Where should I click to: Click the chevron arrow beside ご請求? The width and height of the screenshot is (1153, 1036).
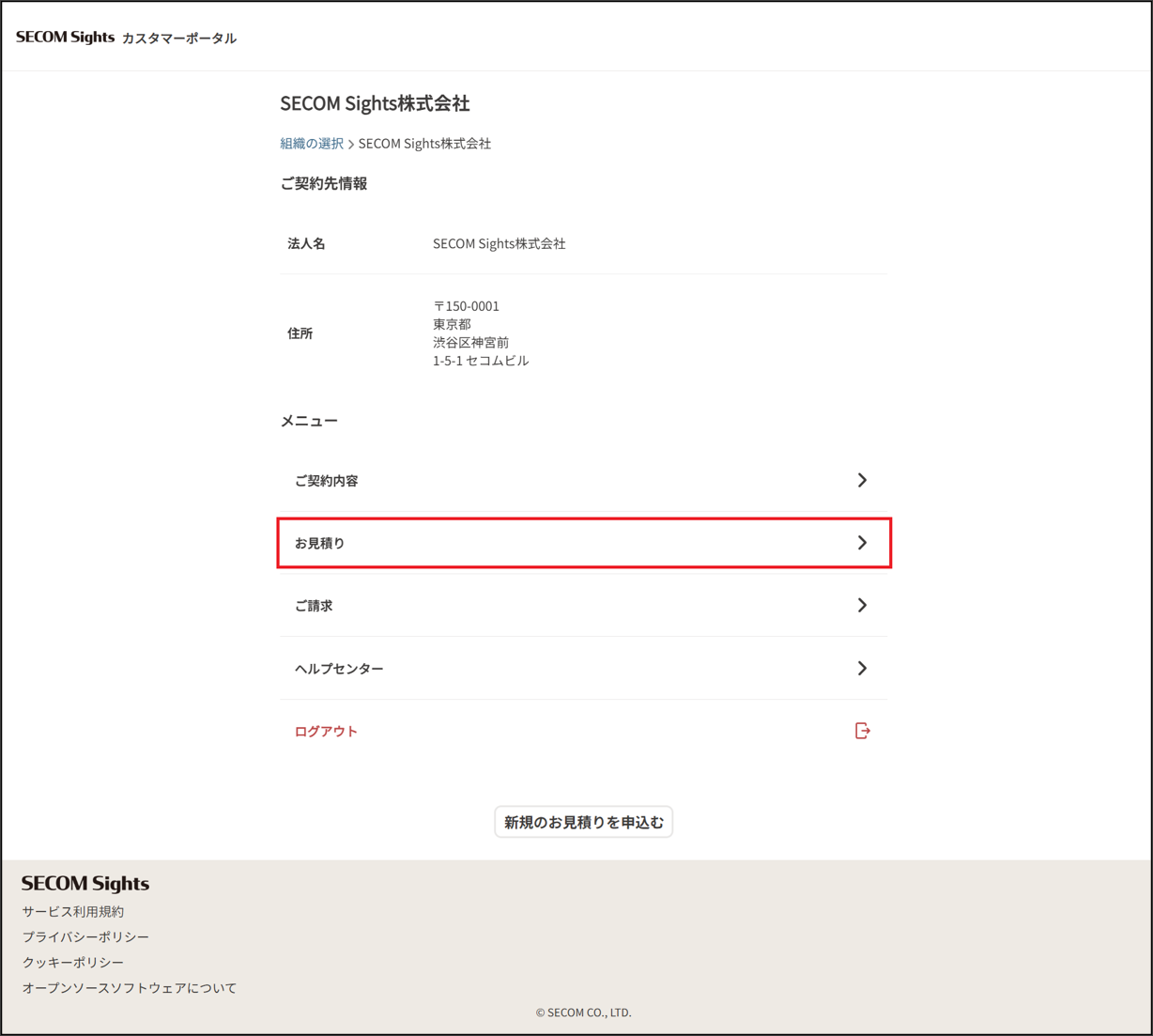click(862, 606)
